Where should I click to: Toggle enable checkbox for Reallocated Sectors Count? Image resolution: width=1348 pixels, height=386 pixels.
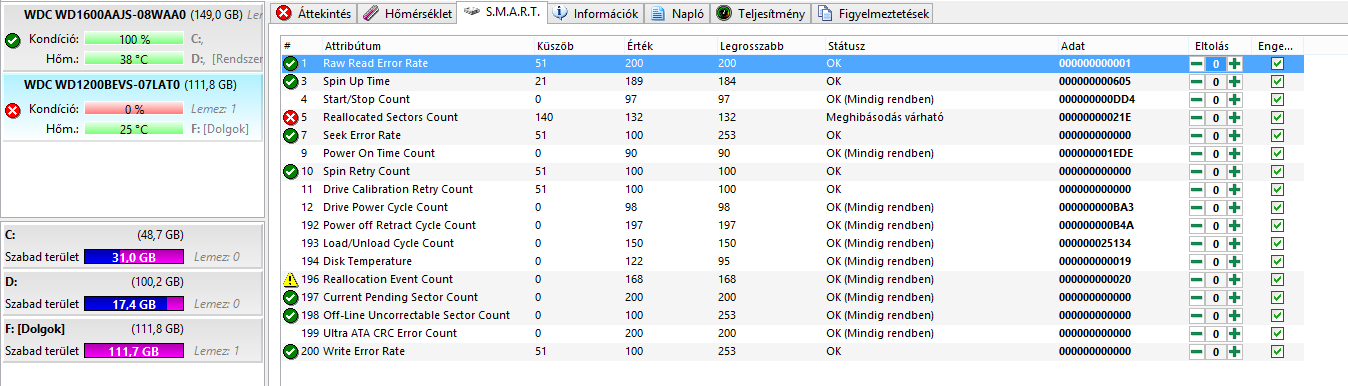click(1276, 117)
